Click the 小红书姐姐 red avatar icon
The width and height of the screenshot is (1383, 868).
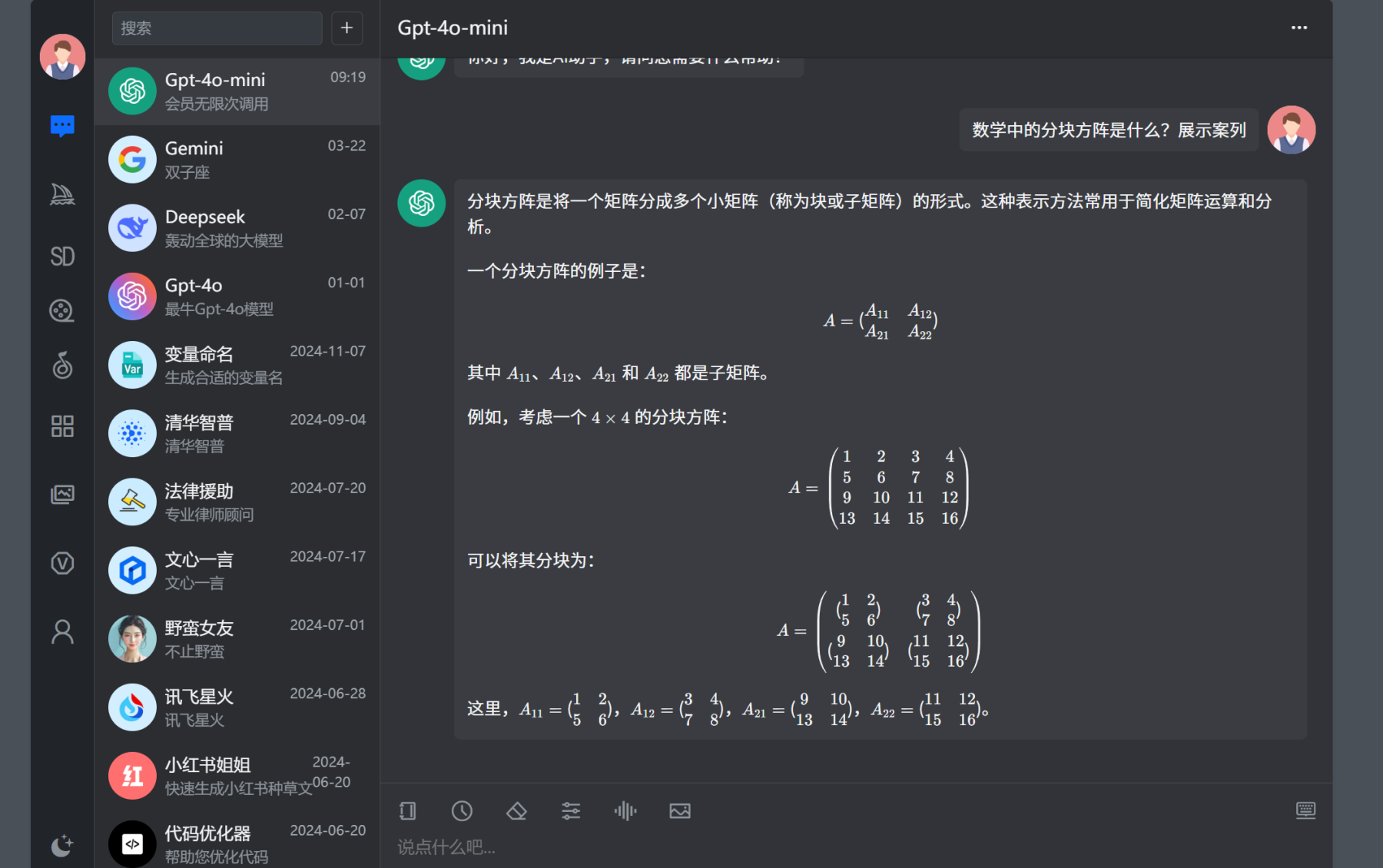click(x=132, y=774)
